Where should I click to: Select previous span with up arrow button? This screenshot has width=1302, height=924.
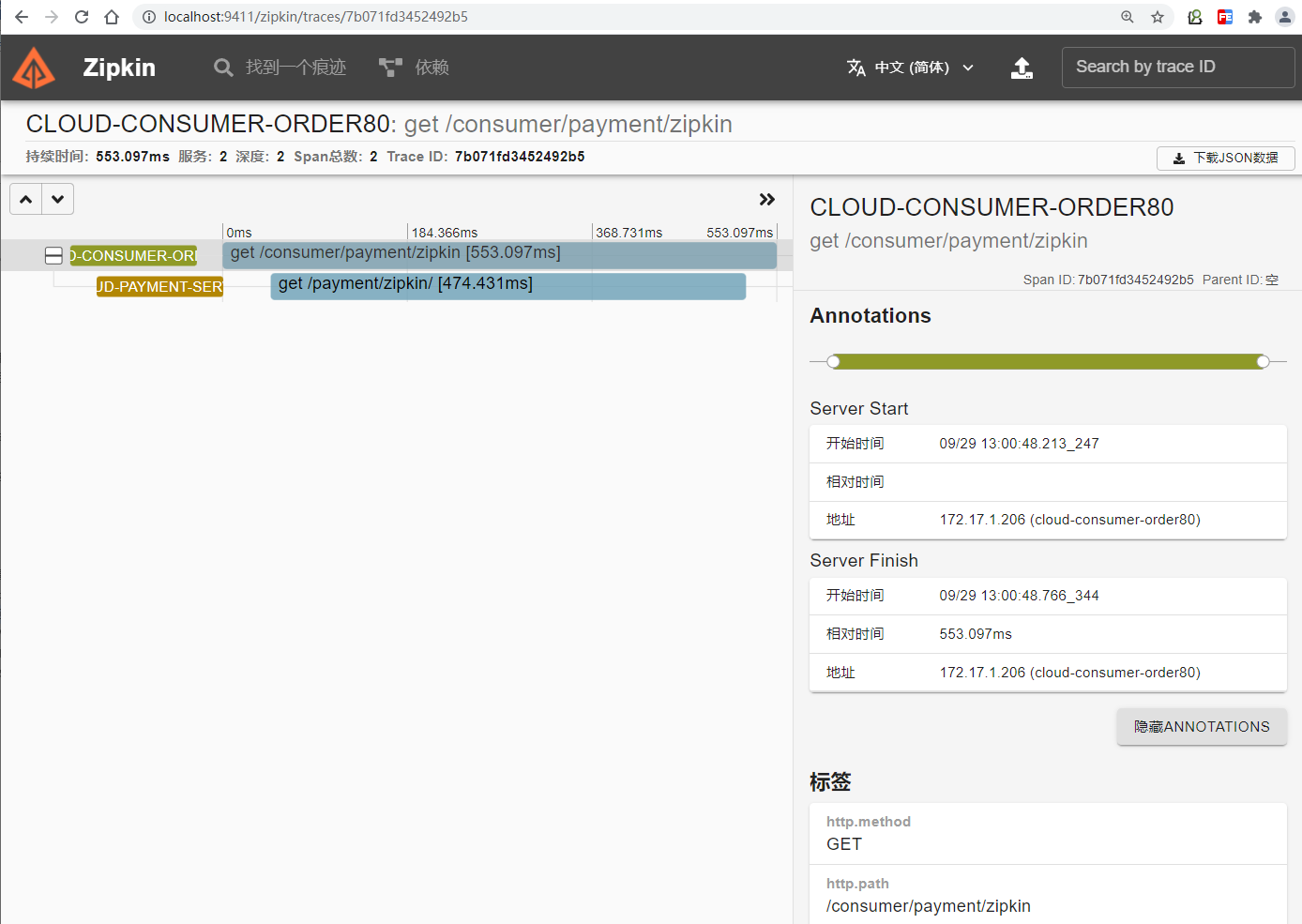coord(26,199)
